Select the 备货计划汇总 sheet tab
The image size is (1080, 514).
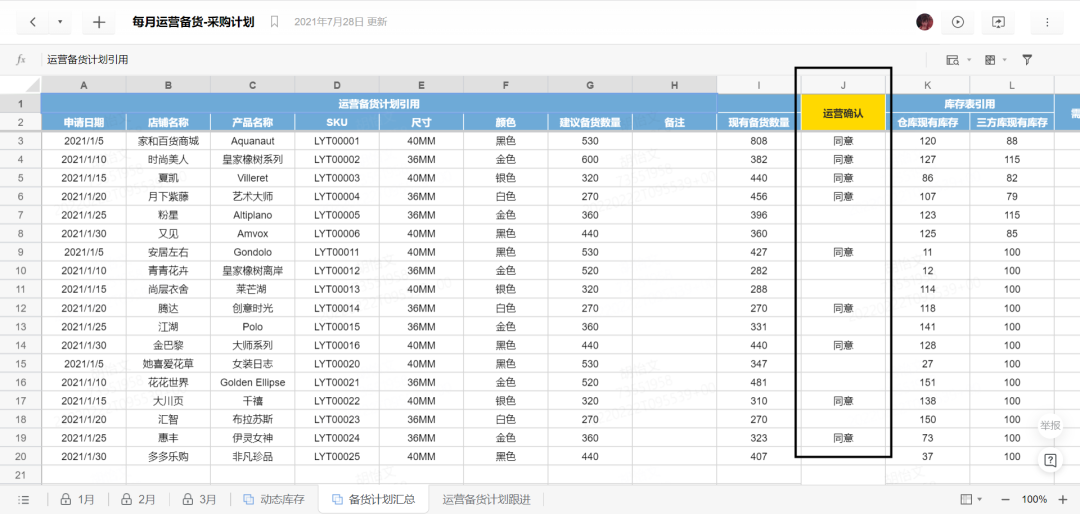click(x=373, y=500)
